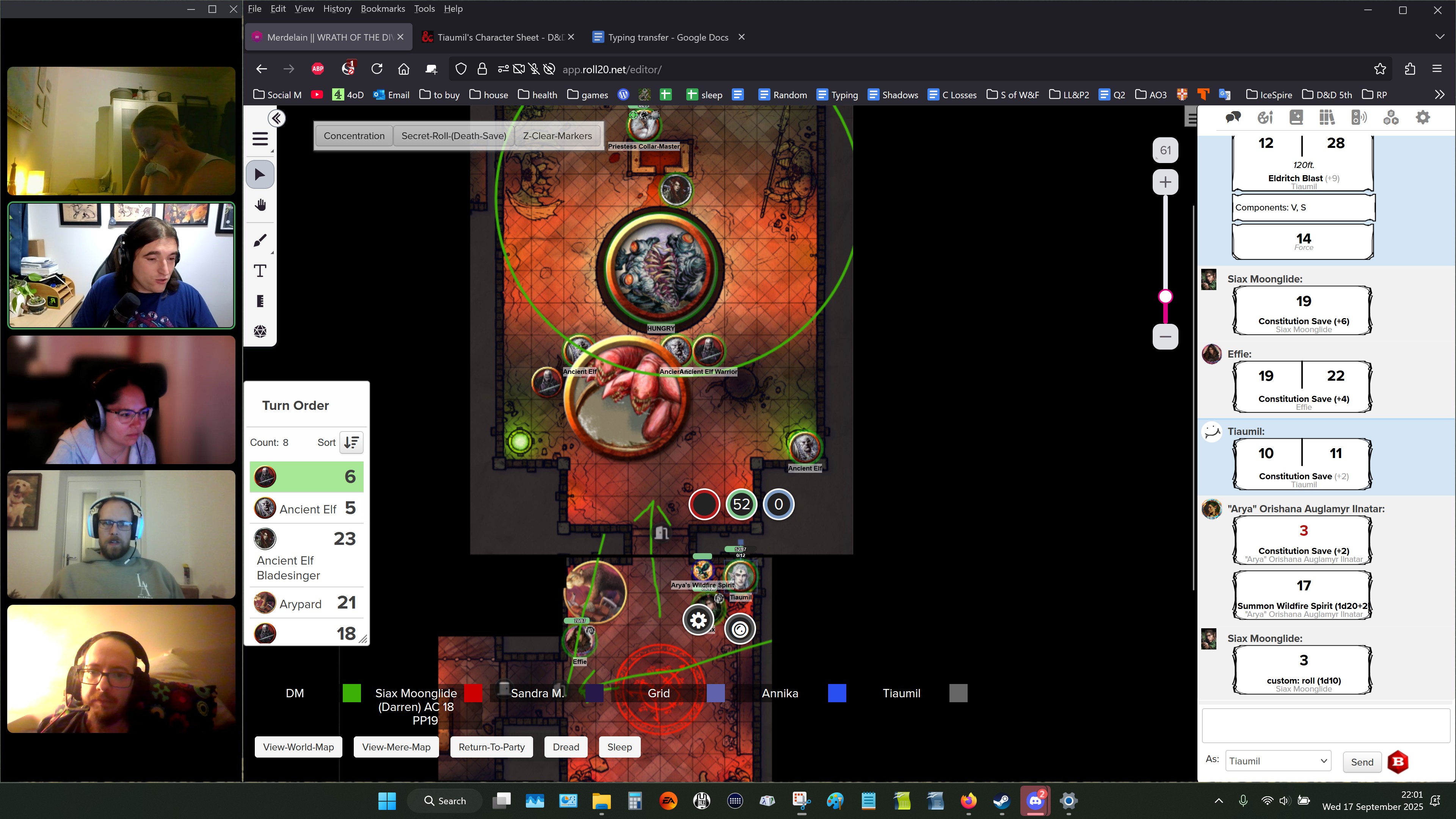The height and width of the screenshot is (819, 1456).
Task: Open the 'As: Tiaumil' speaker dropdown
Action: (x=1277, y=761)
